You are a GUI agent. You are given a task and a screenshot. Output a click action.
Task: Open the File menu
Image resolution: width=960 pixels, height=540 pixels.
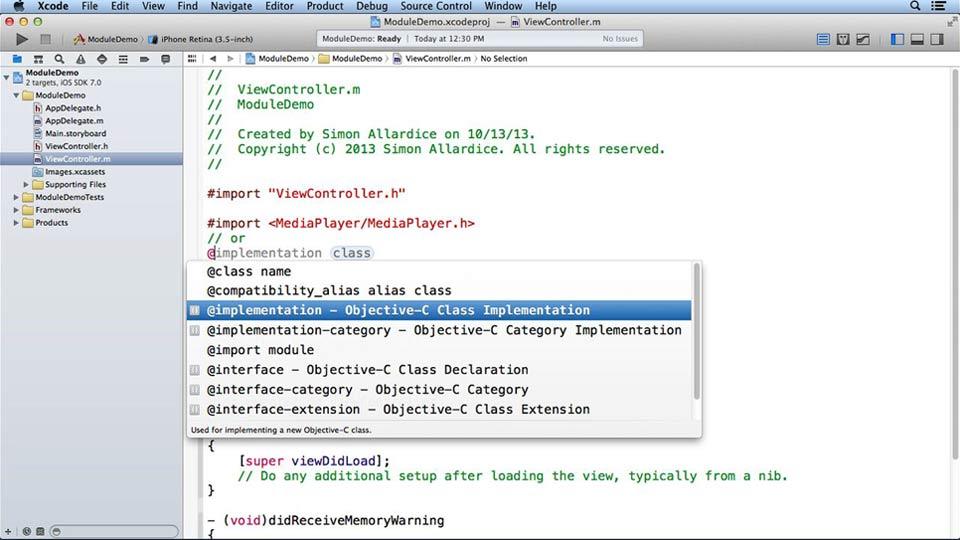coord(89,6)
